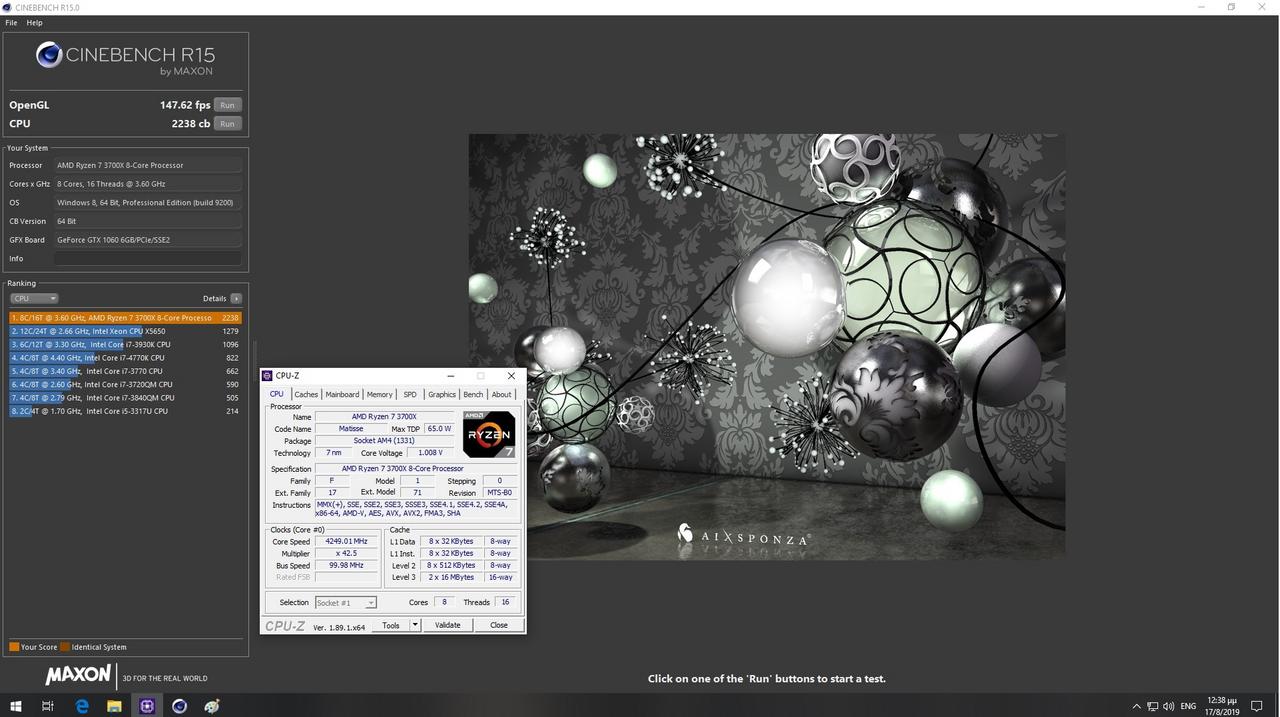
Task: Click the Validate button in CPU-Z
Action: [448, 625]
